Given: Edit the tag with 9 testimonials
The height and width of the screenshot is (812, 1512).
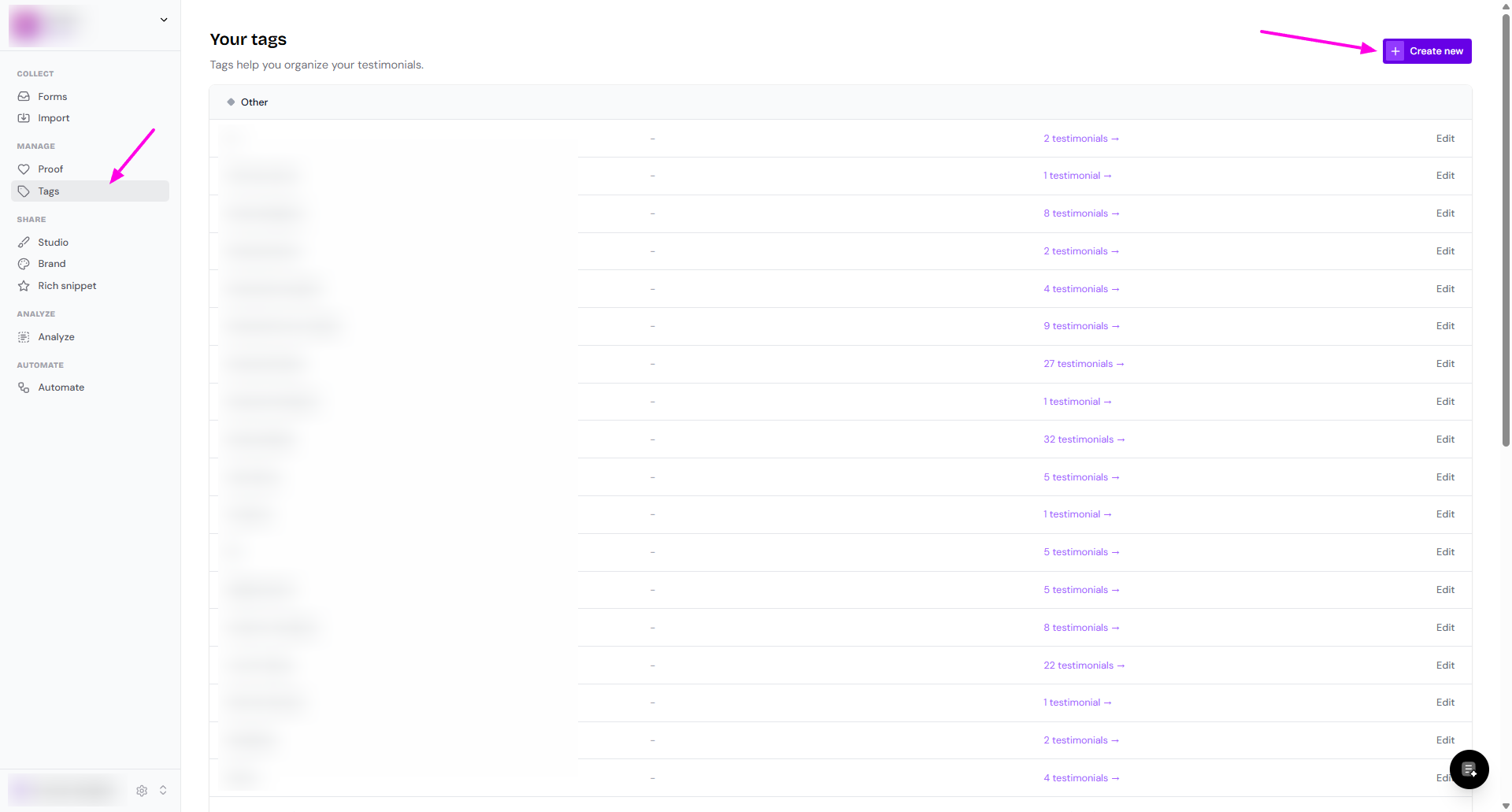Looking at the screenshot, I should tap(1444, 326).
